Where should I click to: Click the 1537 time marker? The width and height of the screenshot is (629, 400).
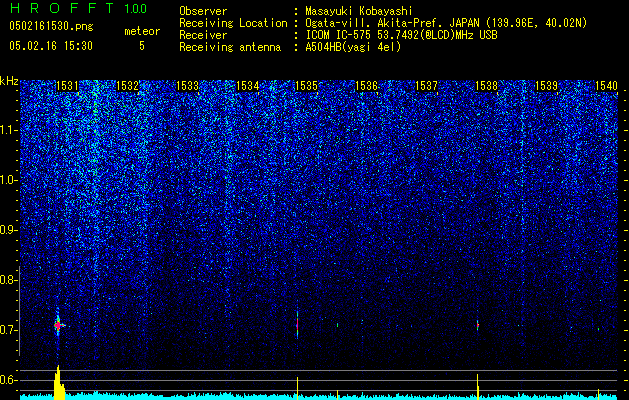coord(426,85)
